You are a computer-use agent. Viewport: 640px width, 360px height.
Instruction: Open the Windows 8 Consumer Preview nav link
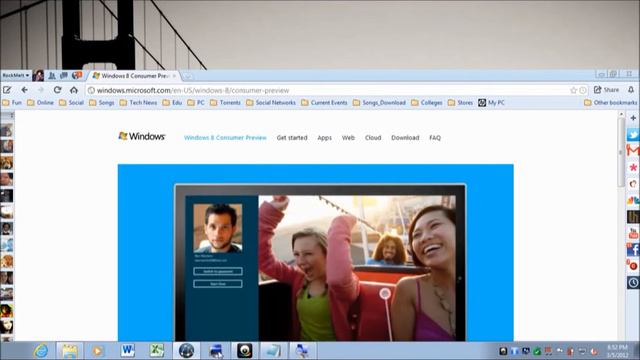coord(225,138)
